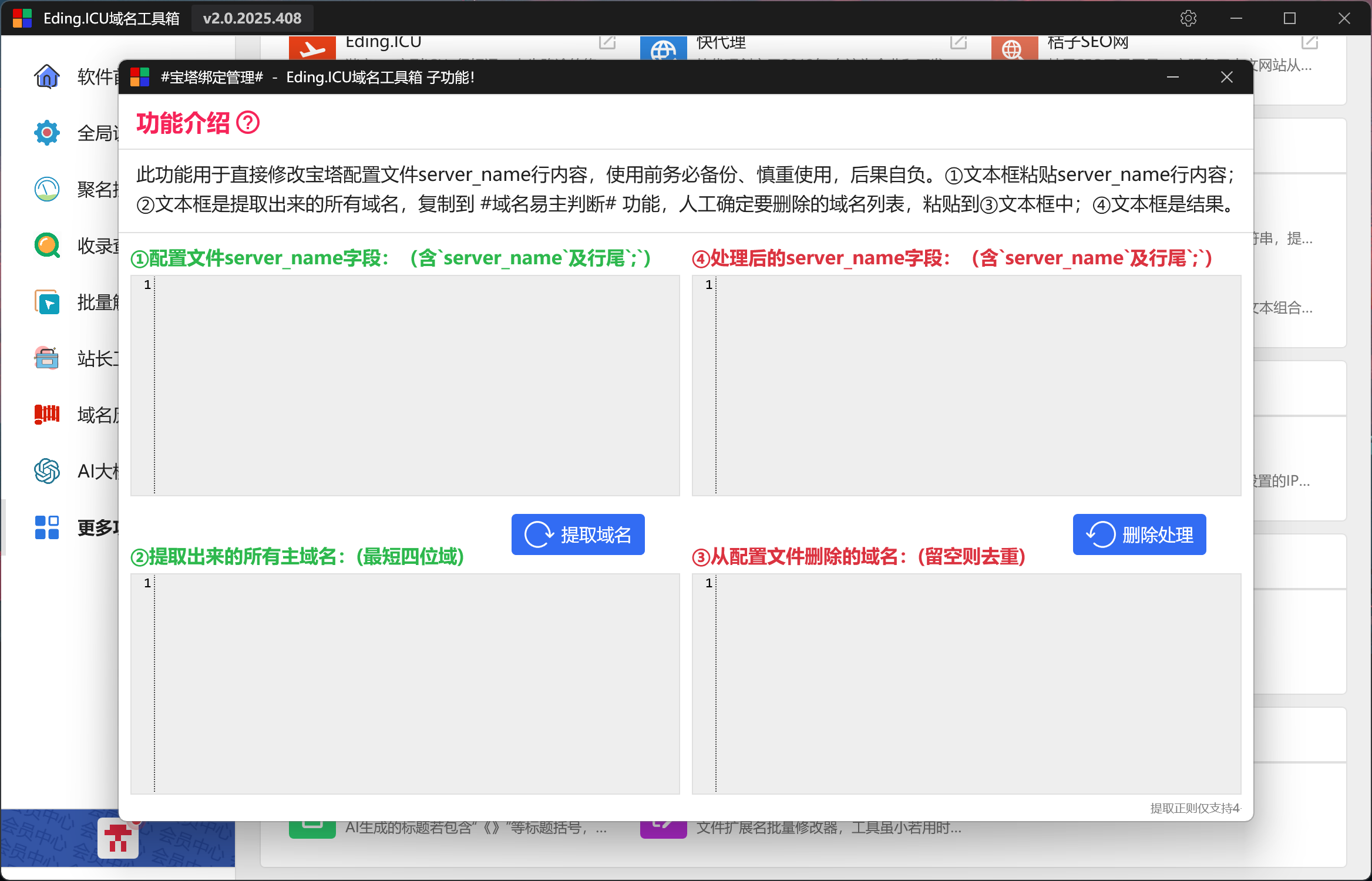Click the home icon in the sidebar
The height and width of the screenshot is (881, 1372).
pyautogui.click(x=47, y=76)
